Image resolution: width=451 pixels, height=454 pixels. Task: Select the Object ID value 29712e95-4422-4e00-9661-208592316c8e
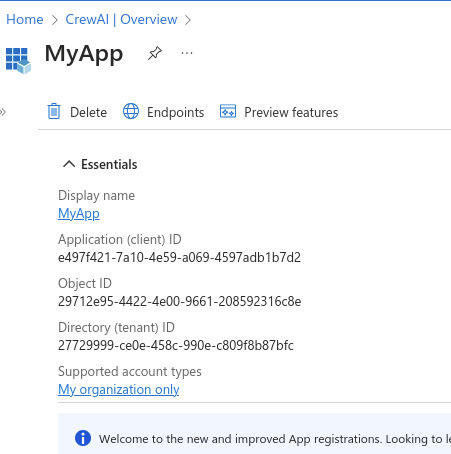click(x=180, y=301)
